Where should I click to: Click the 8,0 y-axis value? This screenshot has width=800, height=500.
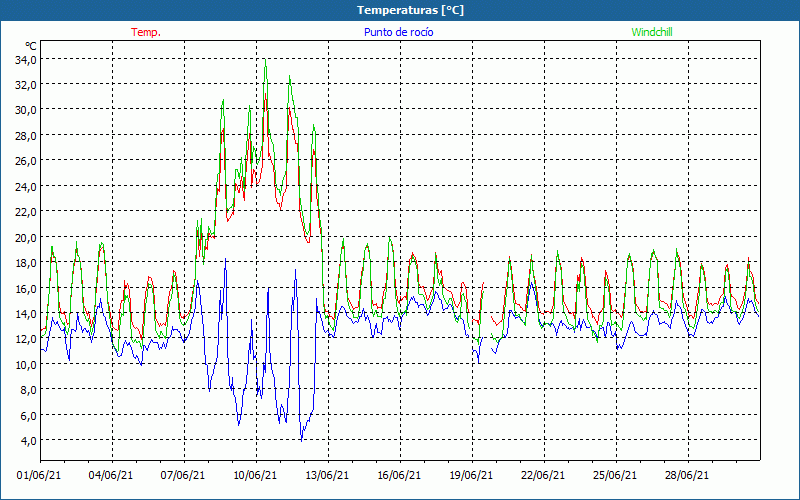tap(29, 390)
